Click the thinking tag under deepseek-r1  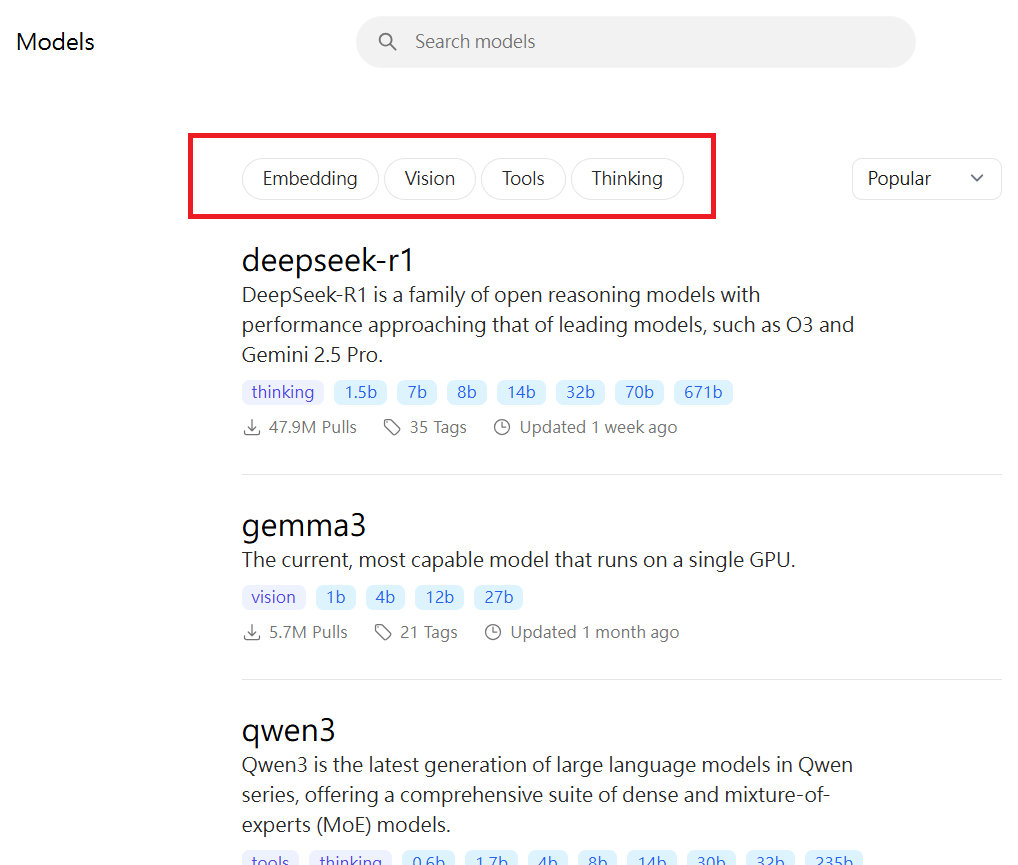[283, 392]
